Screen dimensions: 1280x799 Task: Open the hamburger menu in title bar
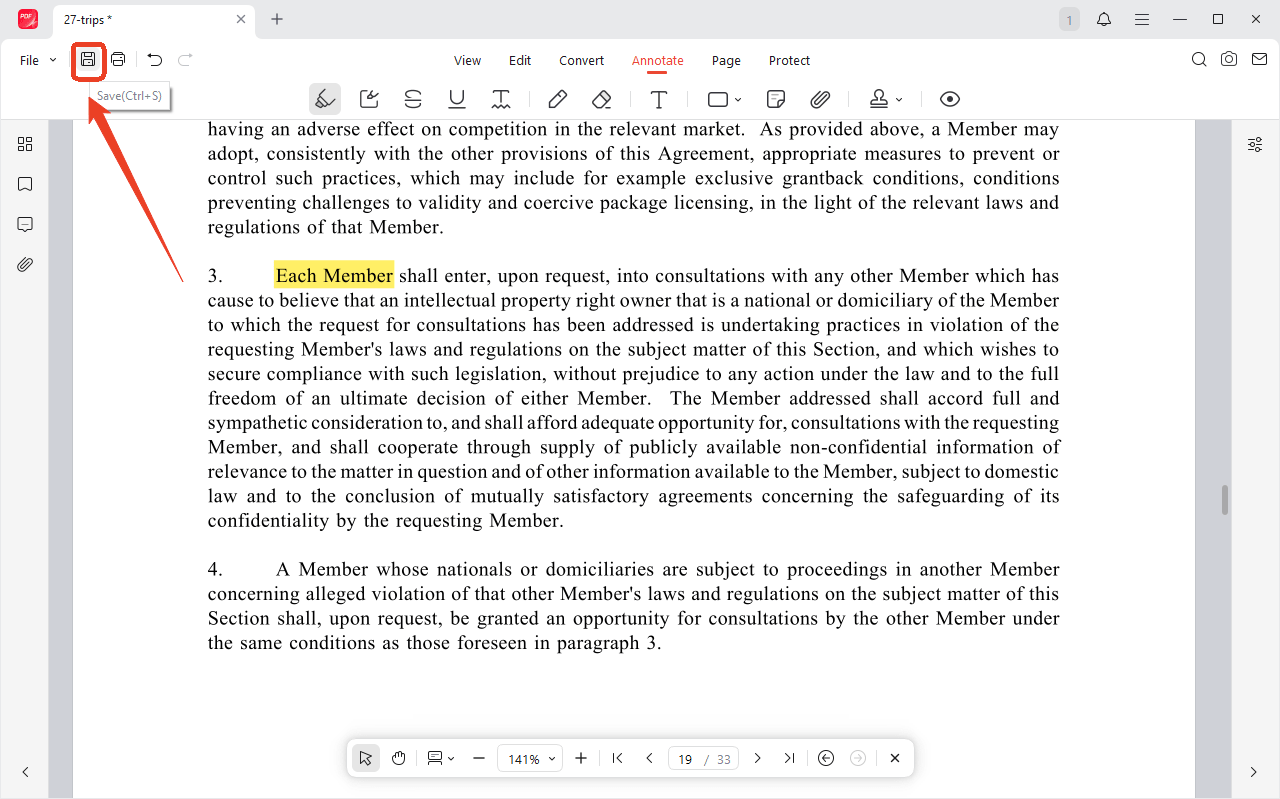click(x=1141, y=19)
